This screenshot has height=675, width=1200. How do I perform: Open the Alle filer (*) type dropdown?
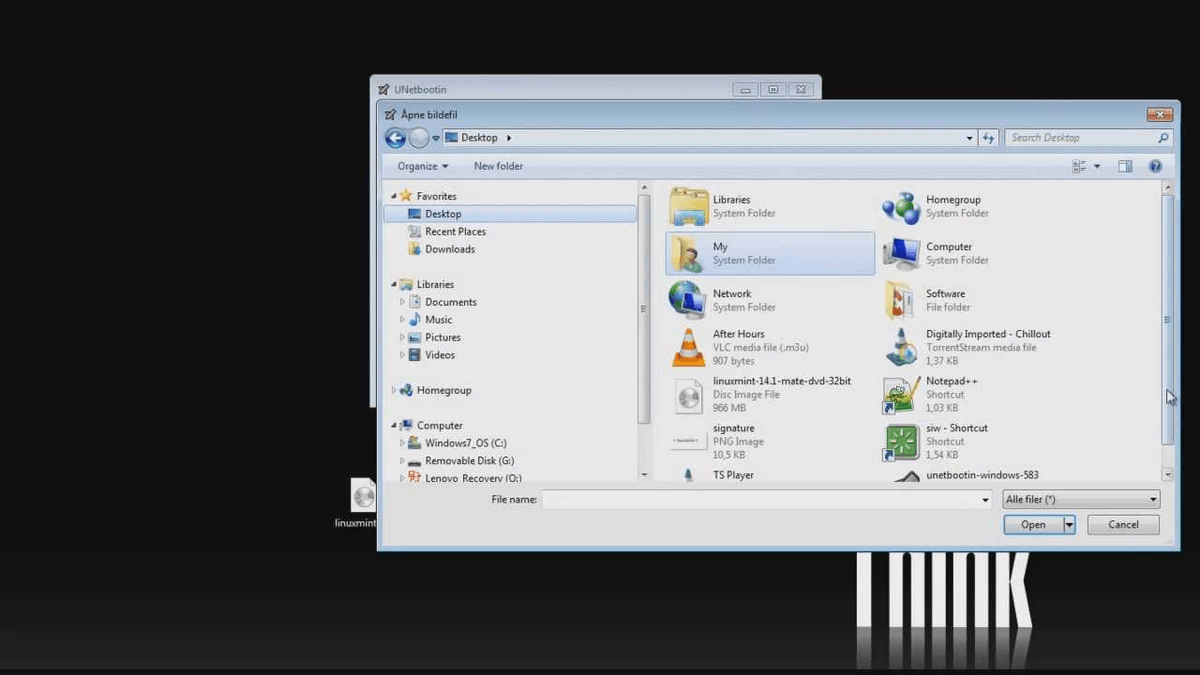click(1081, 499)
